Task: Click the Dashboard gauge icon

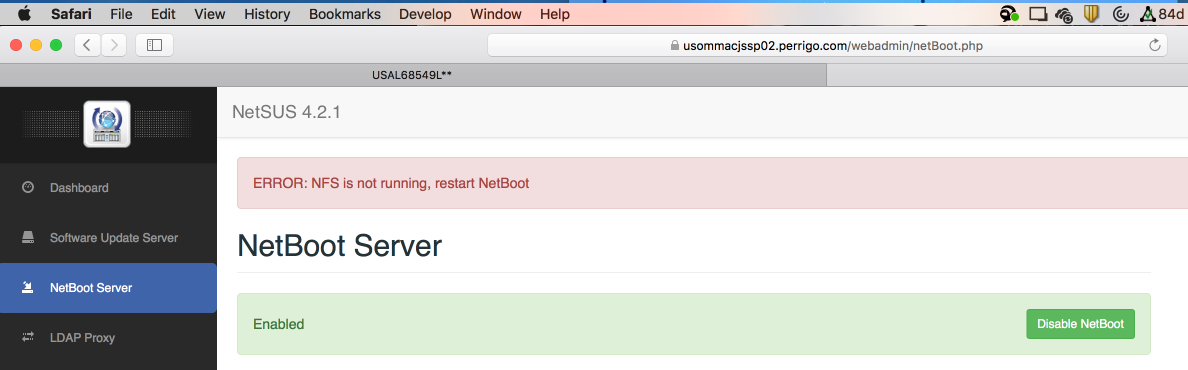Action: coord(28,187)
